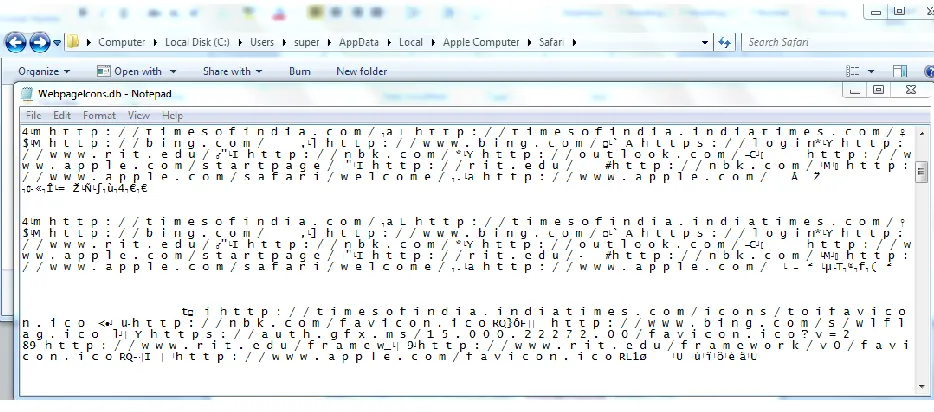This screenshot has height=412, width=934.
Task: Restore the Explorer window using its restore button
Action: click(899, 11)
